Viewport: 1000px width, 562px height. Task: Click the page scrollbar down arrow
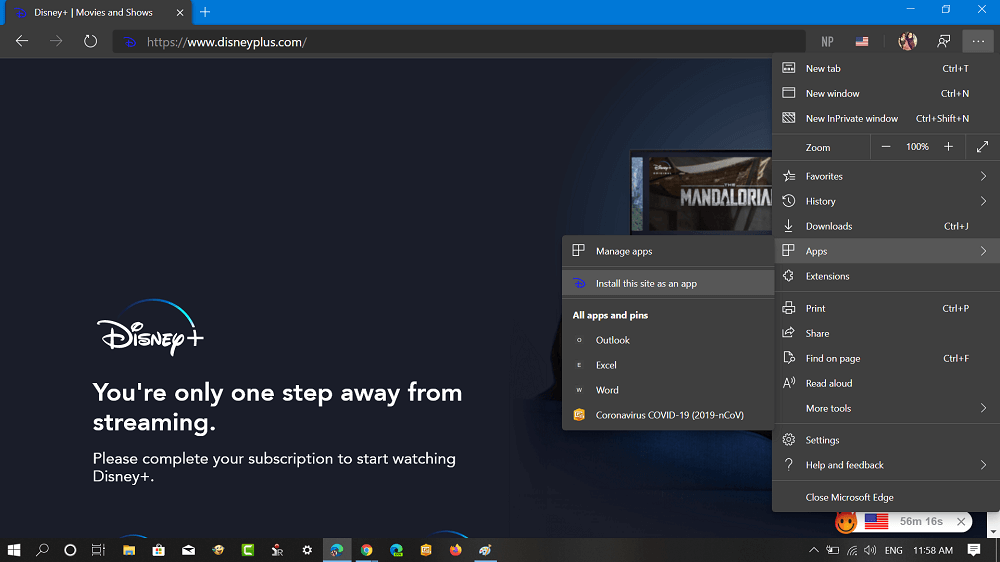pos(994,531)
